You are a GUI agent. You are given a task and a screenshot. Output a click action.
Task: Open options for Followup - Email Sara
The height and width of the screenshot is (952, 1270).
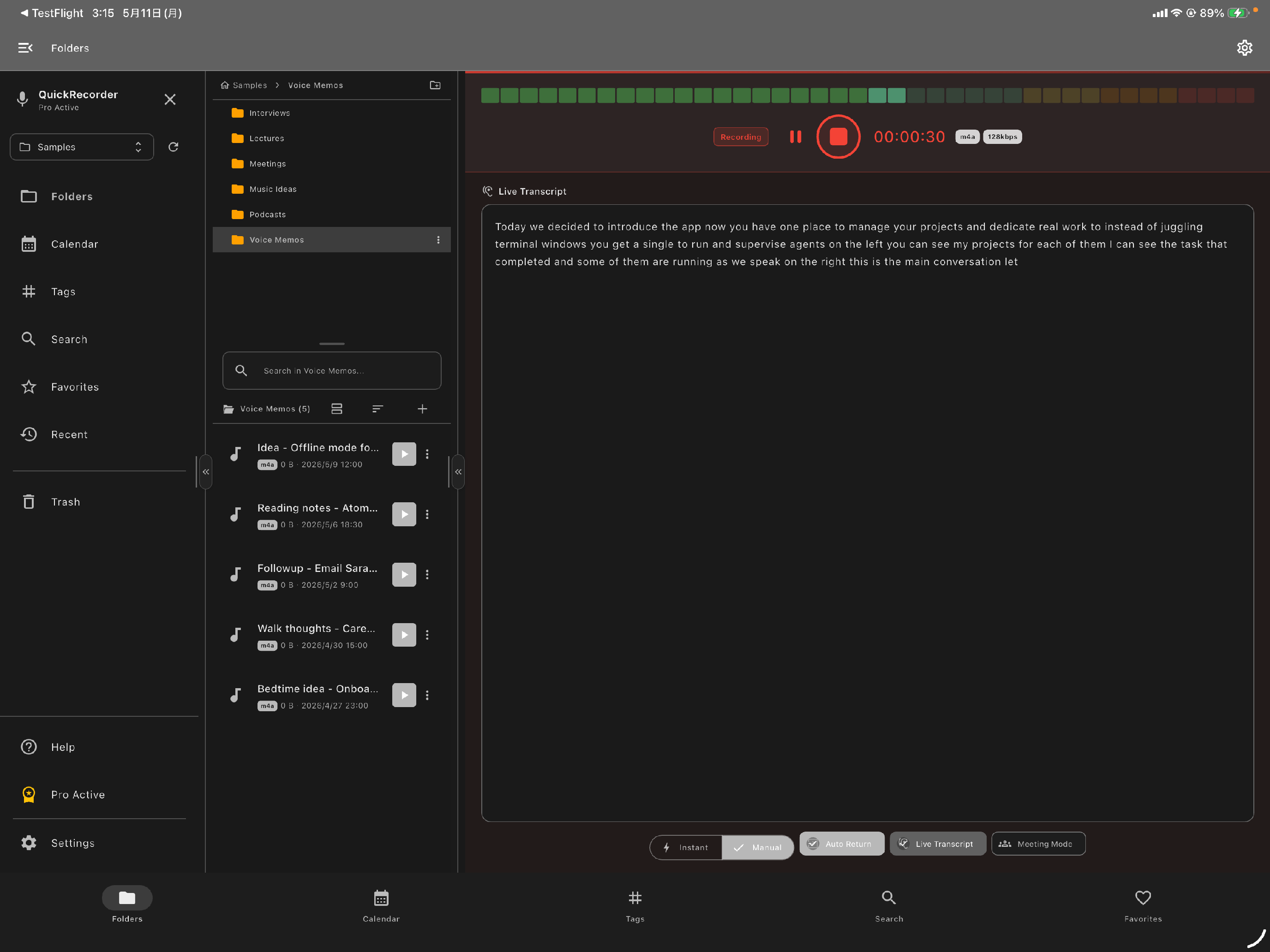(427, 574)
